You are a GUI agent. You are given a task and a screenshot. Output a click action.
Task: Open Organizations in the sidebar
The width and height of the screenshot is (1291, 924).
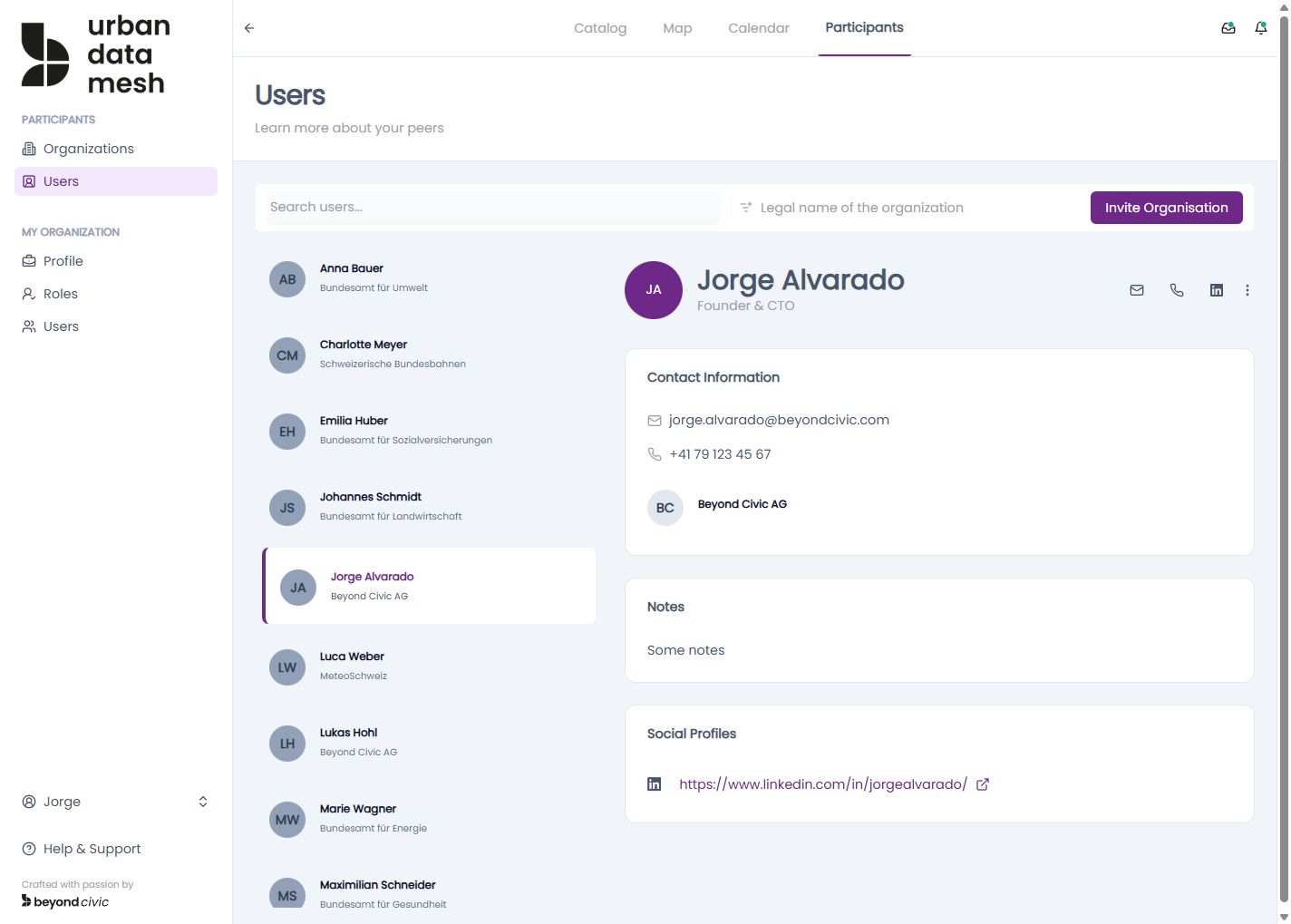click(116, 149)
